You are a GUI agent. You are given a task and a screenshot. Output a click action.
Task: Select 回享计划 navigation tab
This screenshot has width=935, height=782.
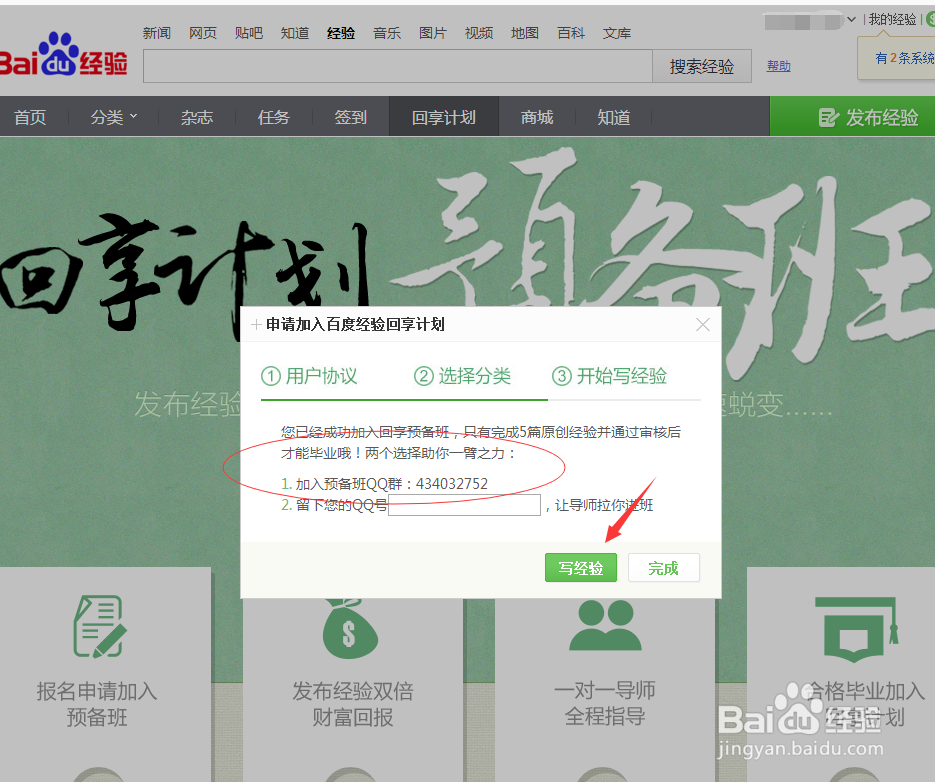[x=444, y=117]
